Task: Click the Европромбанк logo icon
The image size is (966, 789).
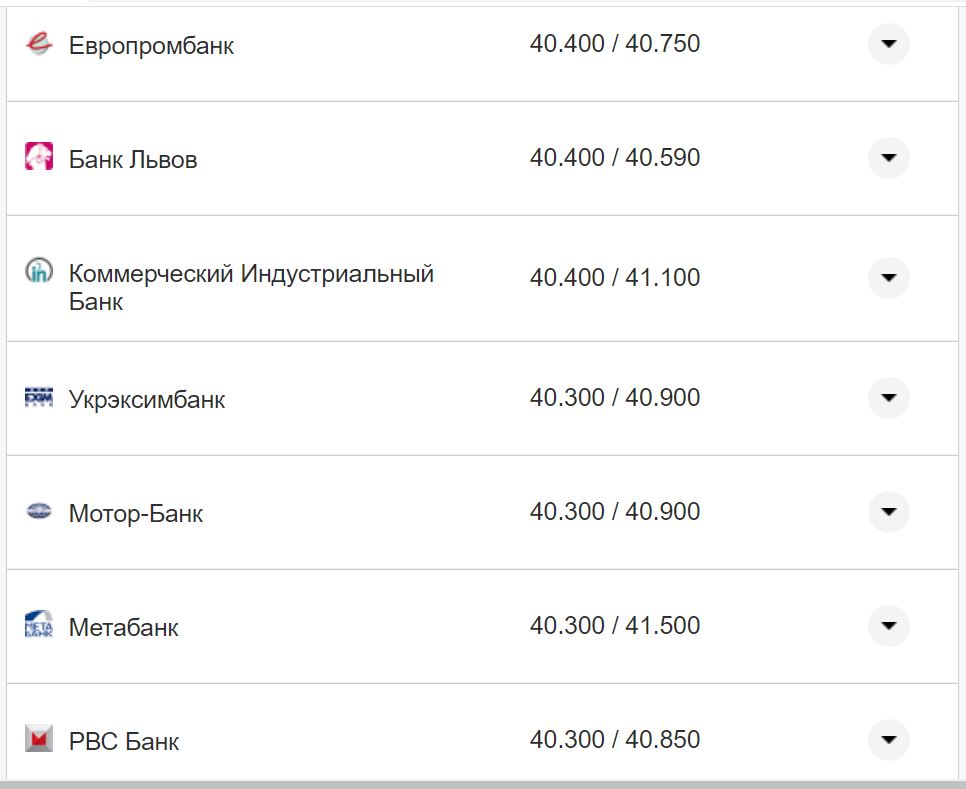Action: [x=38, y=44]
